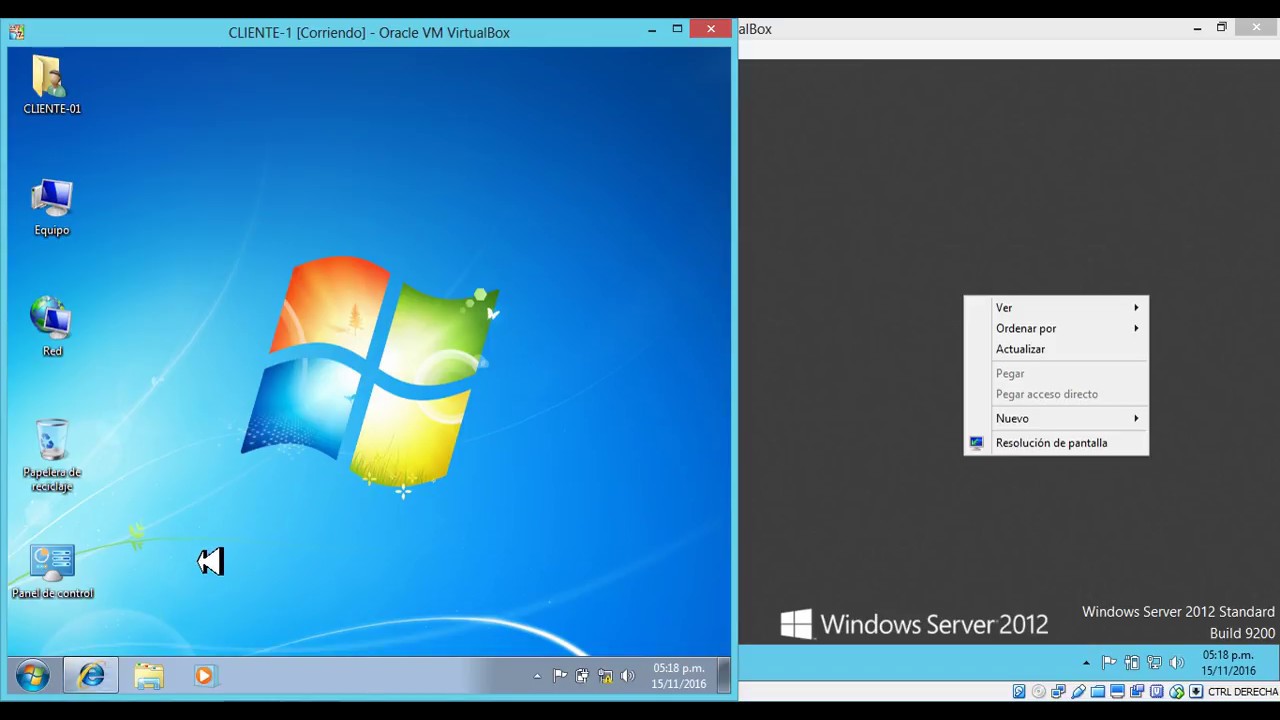Click VirtualBox optical disc status icon
Screen dimensions: 1280x720
click(x=1039, y=691)
